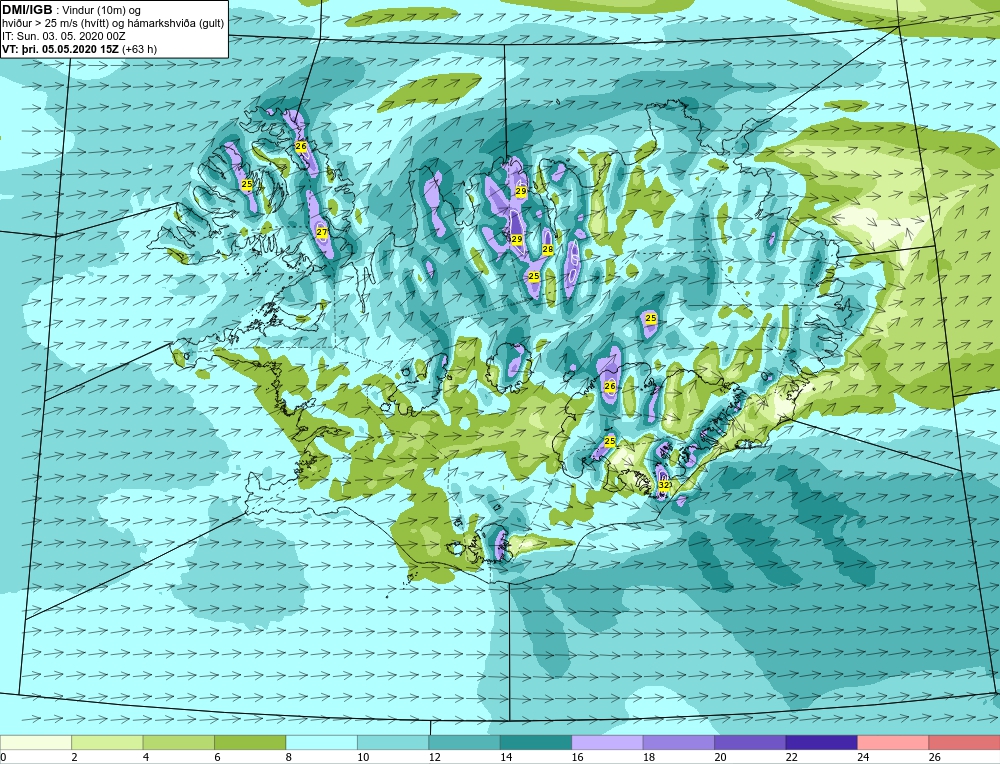Screen dimensions: 1000x764
Task: Click the pink 24–26 m/s legend swatch
Action: coord(893,742)
